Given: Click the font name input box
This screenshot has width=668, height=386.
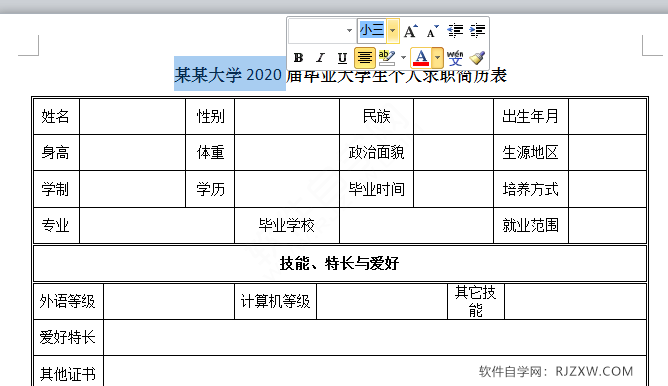Looking at the screenshot, I should pyautogui.click(x=317, y=31).
